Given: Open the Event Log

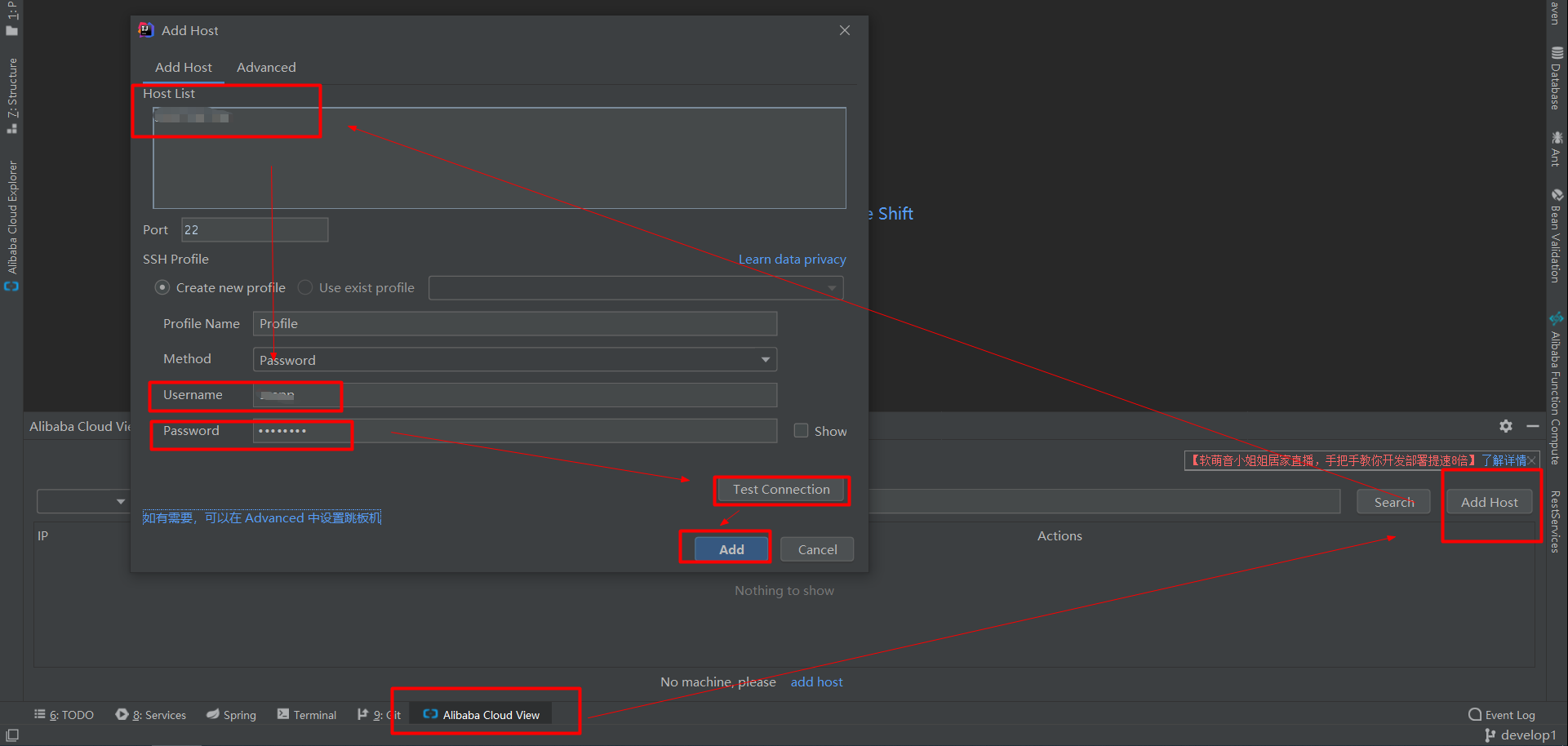Looking at the screenshot, I should (1502, 715).
